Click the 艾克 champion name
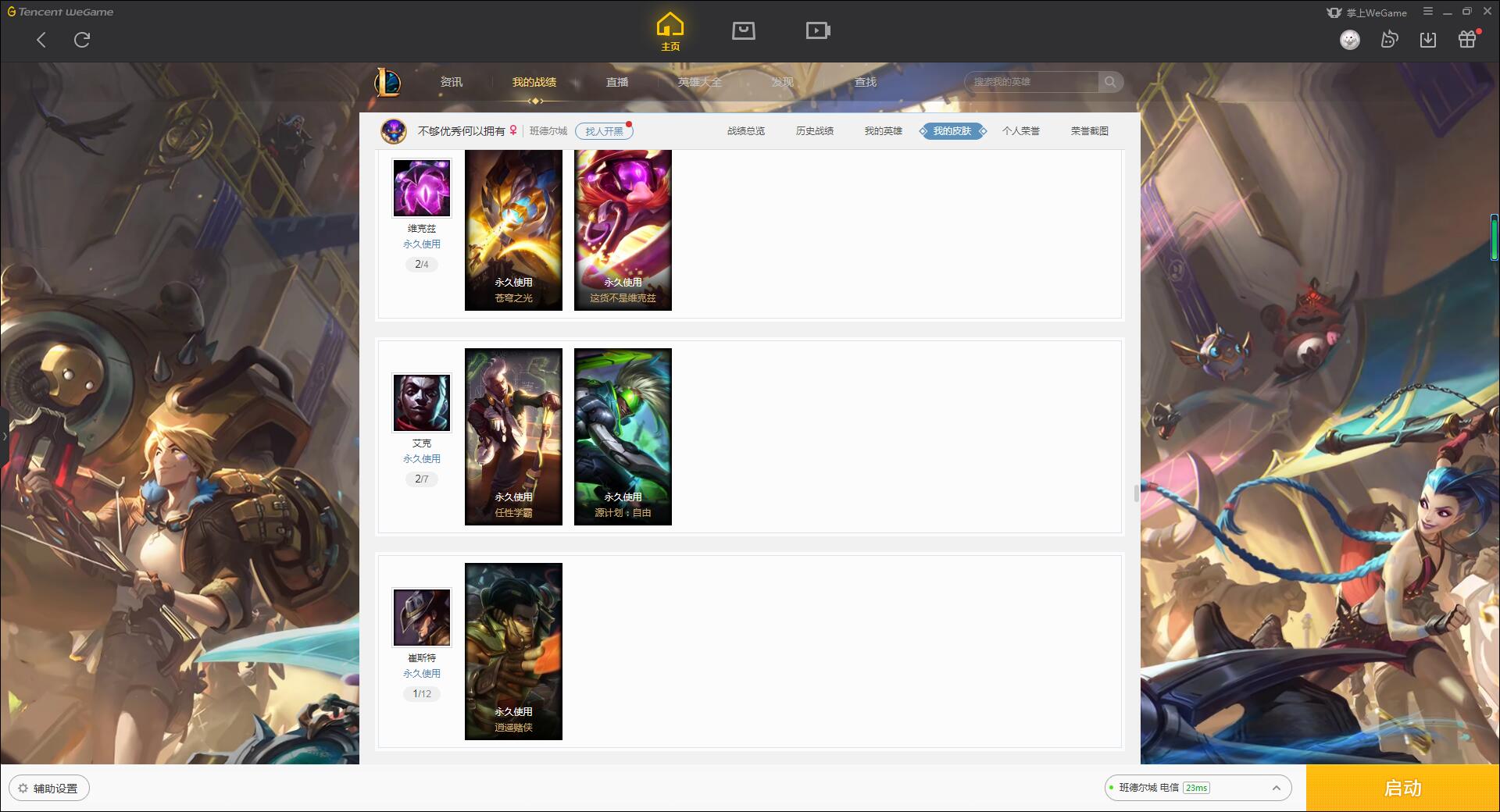 (x=422, y=443)
